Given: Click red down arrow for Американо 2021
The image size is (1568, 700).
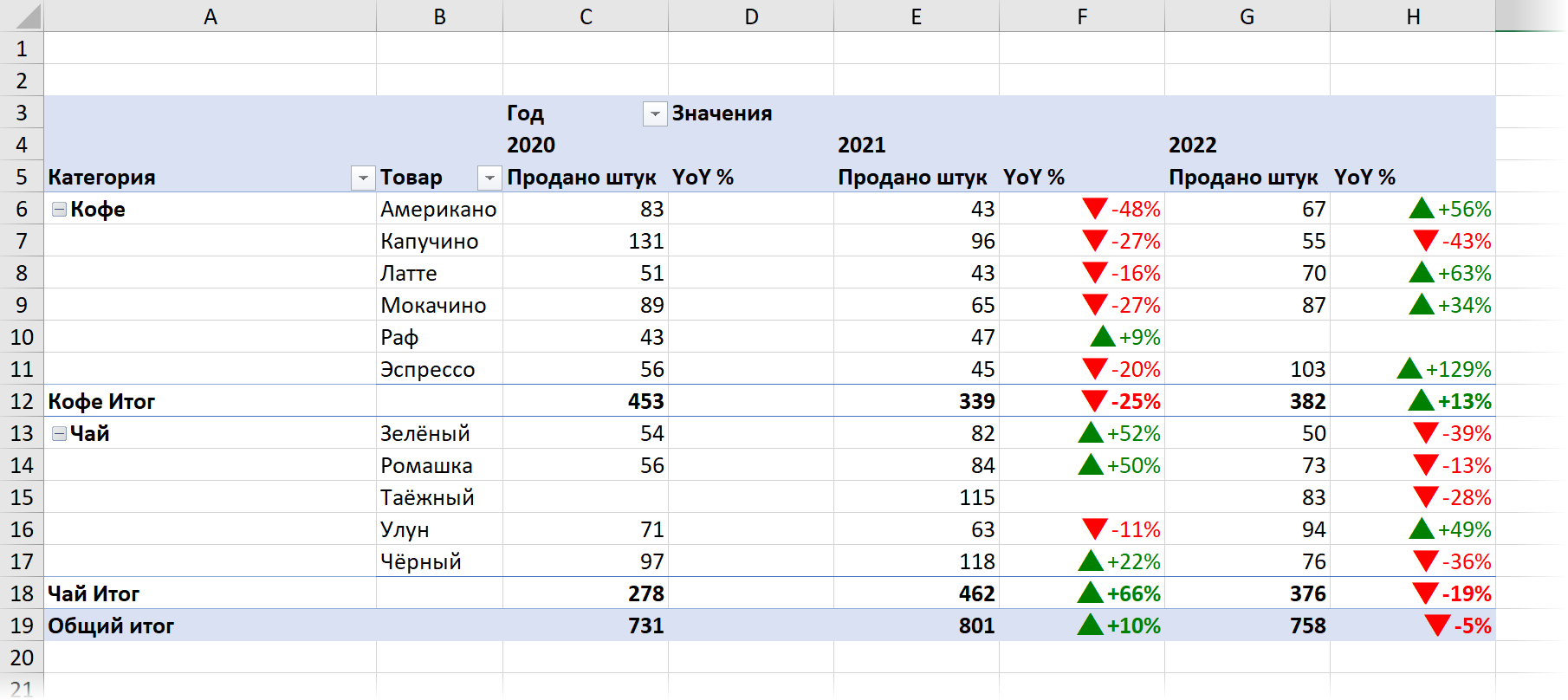Looking at the screenshot, I should [1094, 209].
